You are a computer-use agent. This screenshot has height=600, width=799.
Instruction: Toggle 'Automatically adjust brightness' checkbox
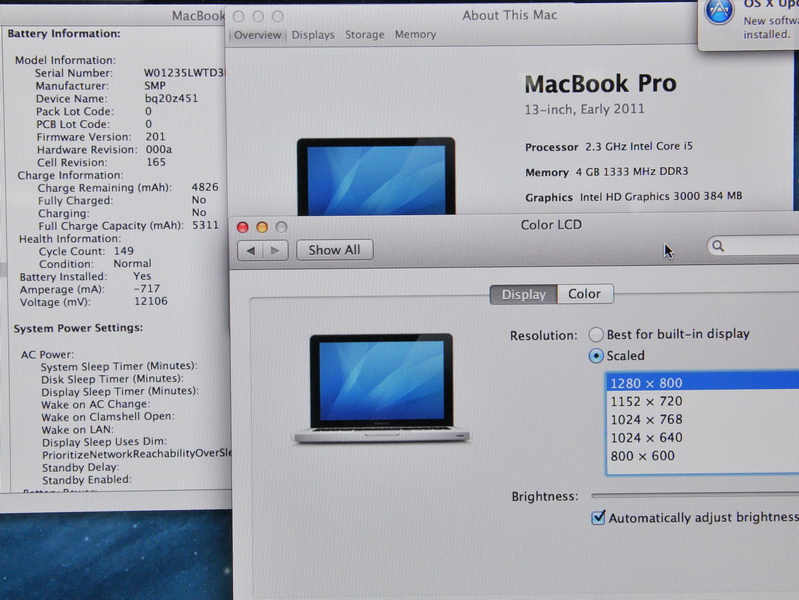(598, 518)
